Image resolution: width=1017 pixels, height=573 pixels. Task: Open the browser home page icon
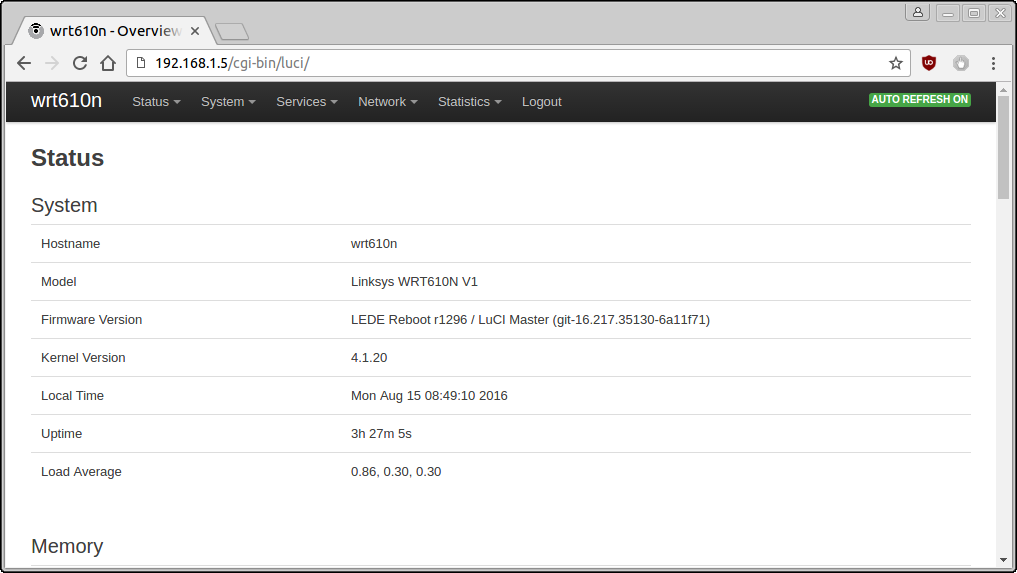coord(108,63)
